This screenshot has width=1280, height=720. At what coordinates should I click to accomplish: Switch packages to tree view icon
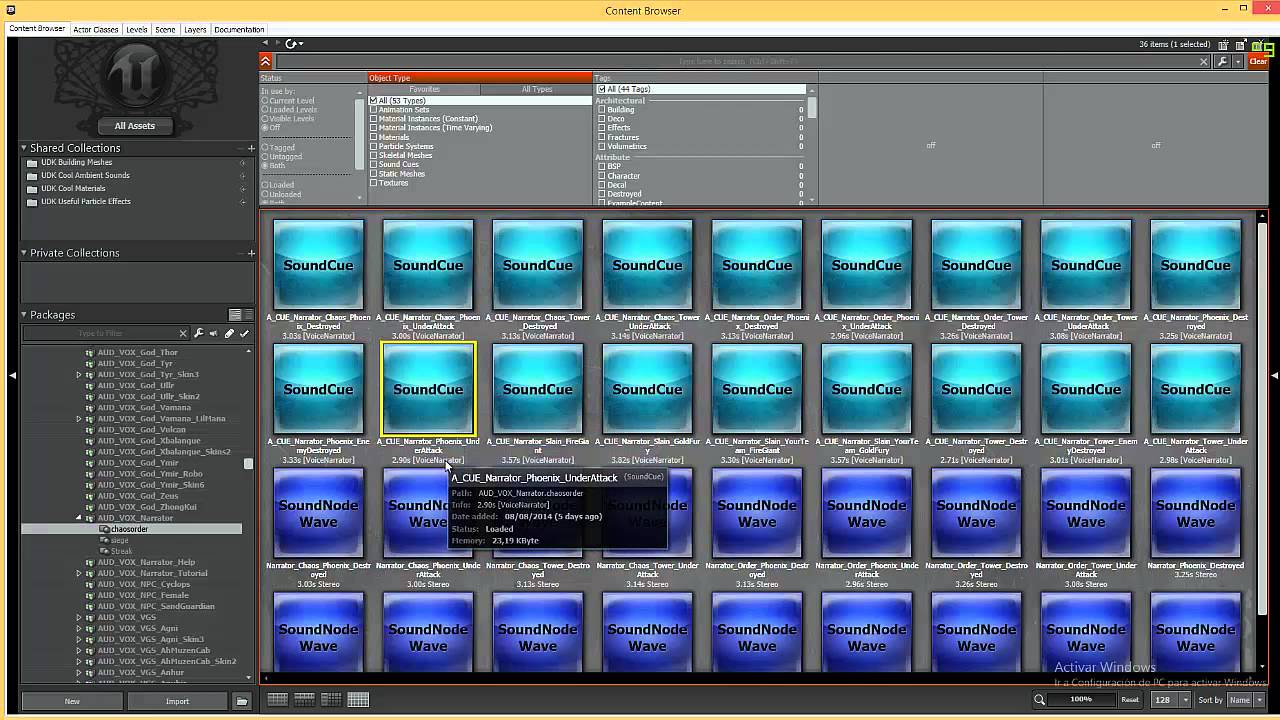coord(235,314)
